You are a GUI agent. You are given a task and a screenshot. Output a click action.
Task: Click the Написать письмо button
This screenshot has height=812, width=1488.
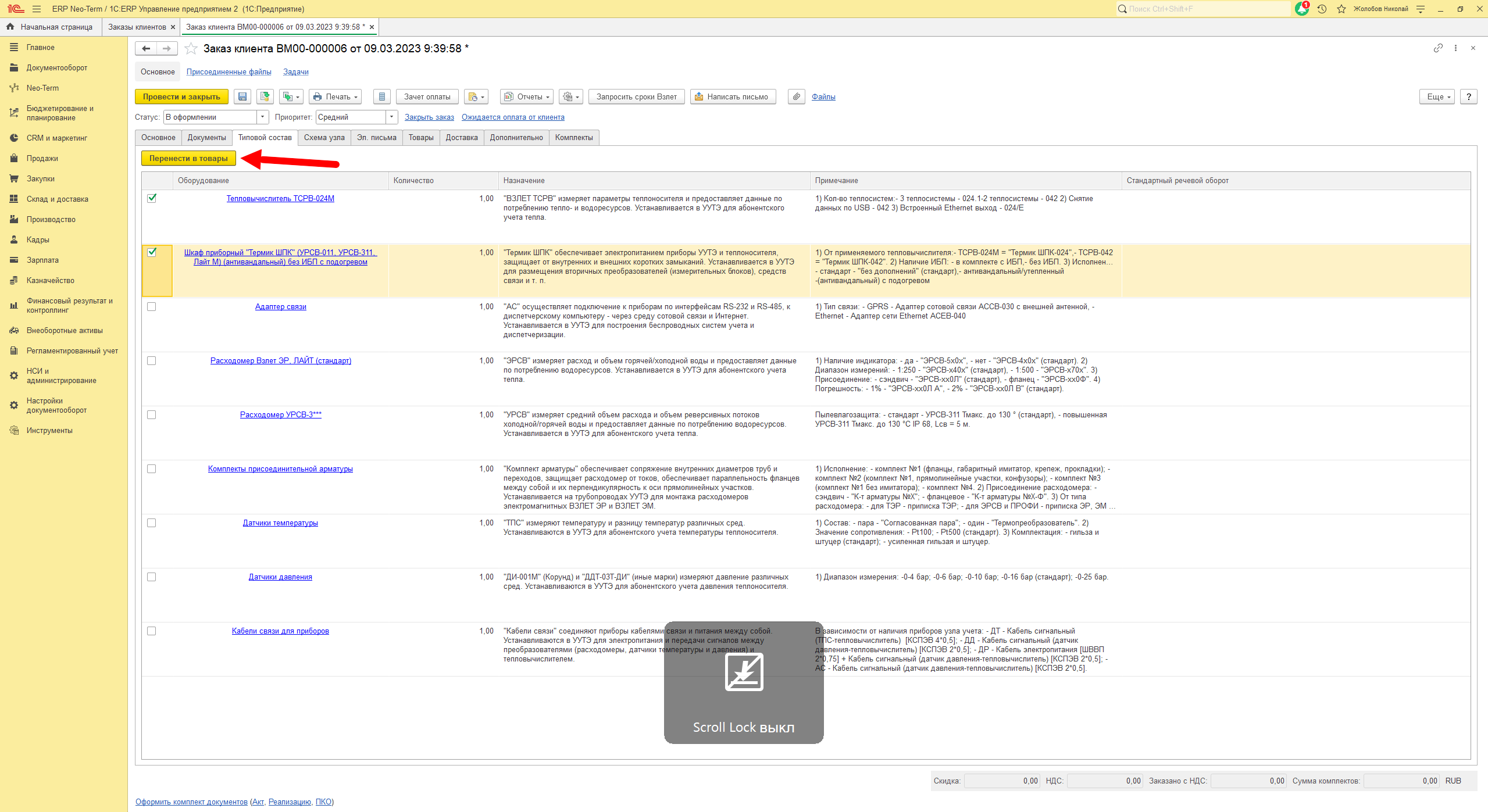pos(733,96)
